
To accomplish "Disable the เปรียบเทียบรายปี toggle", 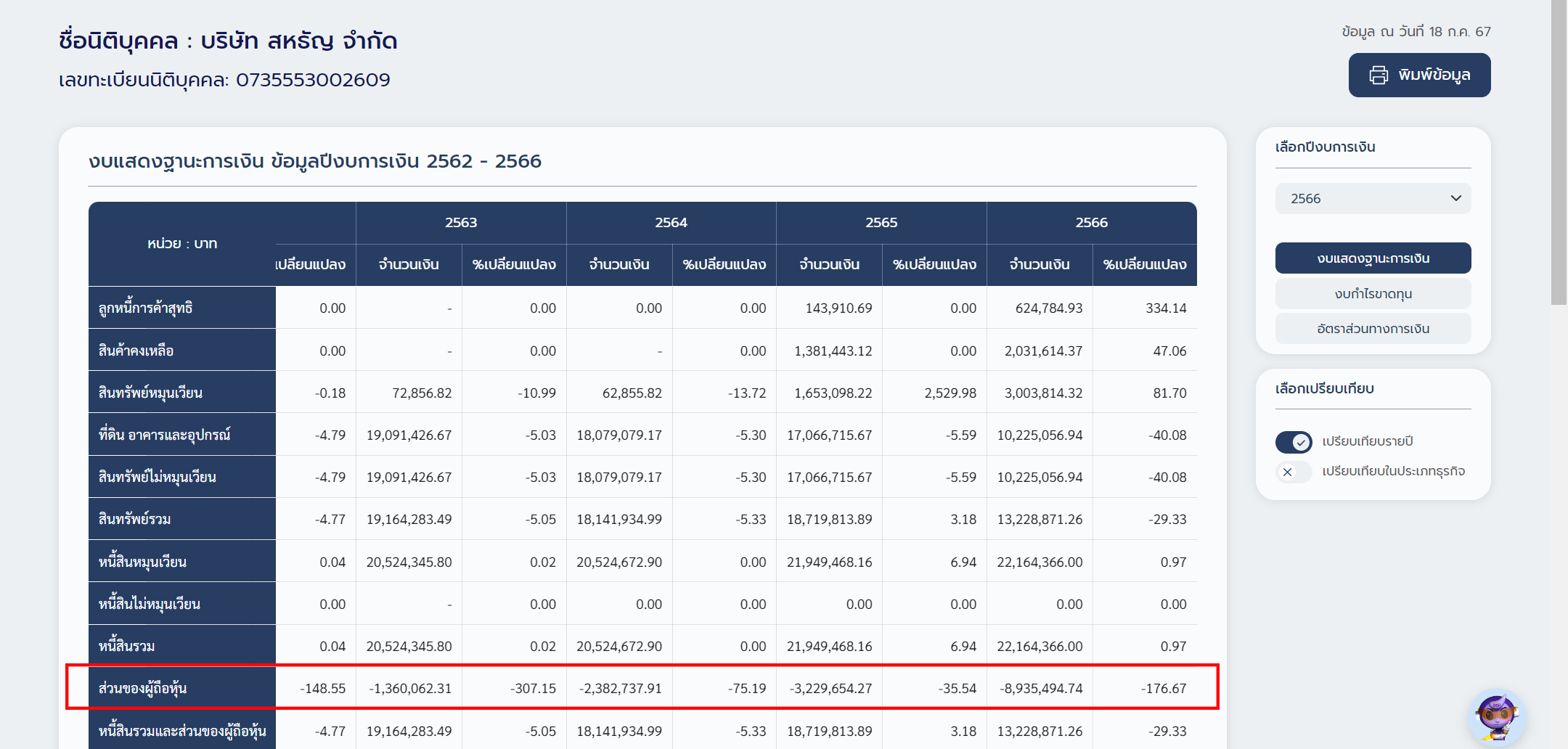I will (1294, 442).
